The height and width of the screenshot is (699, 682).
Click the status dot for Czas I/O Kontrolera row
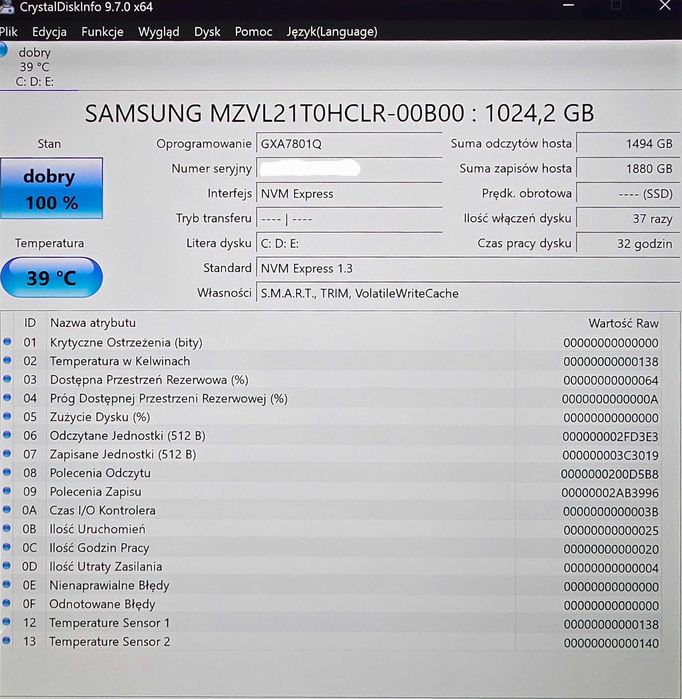click(x=7, y=510)
